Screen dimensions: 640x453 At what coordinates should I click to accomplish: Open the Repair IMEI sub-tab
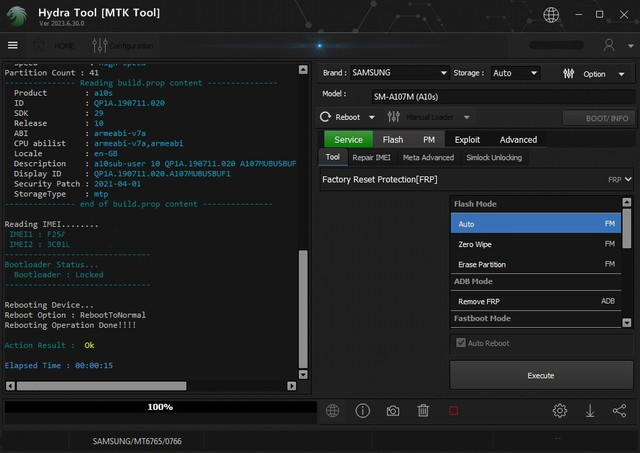pyautogui.click(x=371, y=158)
